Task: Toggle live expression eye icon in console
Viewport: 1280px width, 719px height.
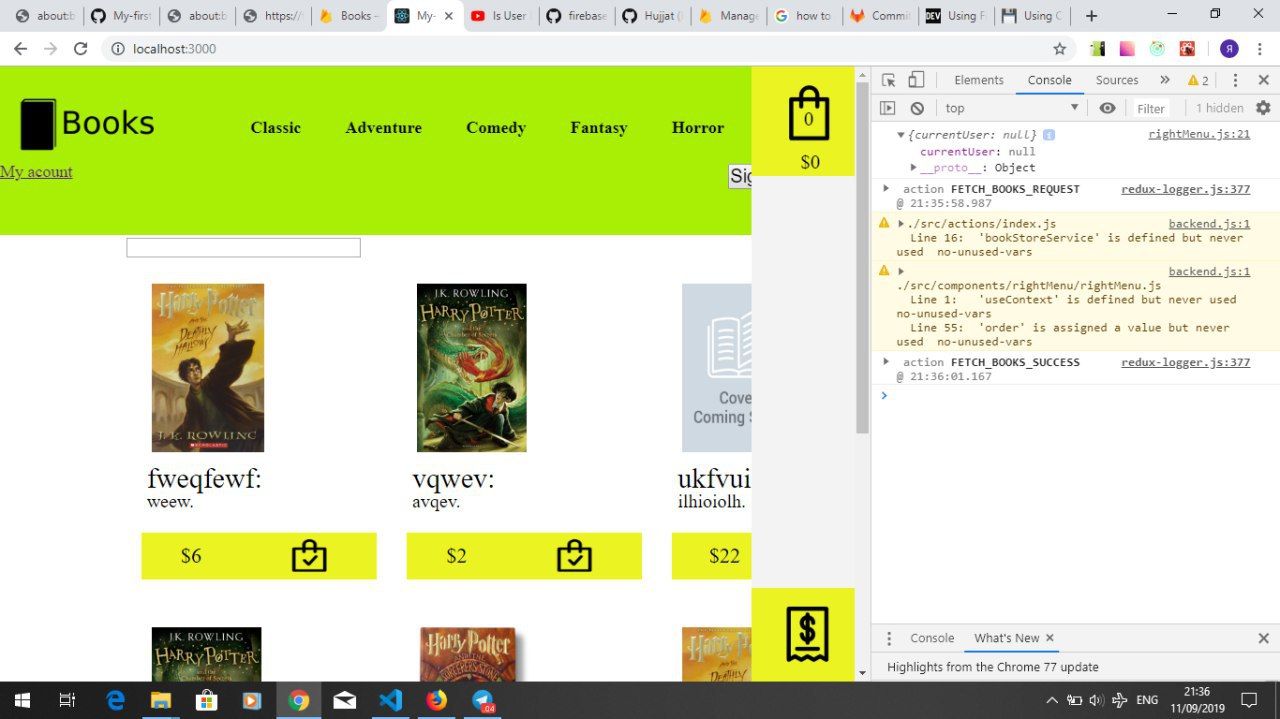Action: (x=1107, y=108)
